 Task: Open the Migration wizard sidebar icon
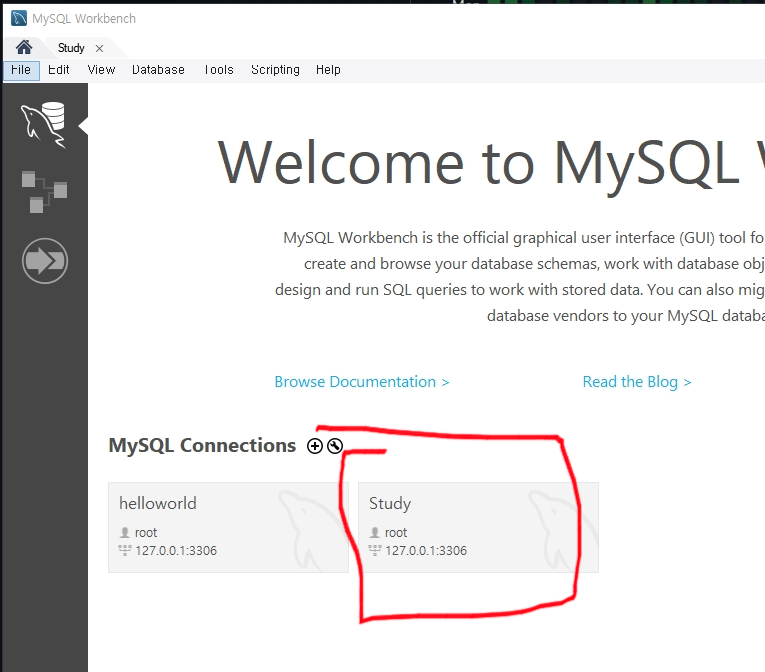pos(45,261)
